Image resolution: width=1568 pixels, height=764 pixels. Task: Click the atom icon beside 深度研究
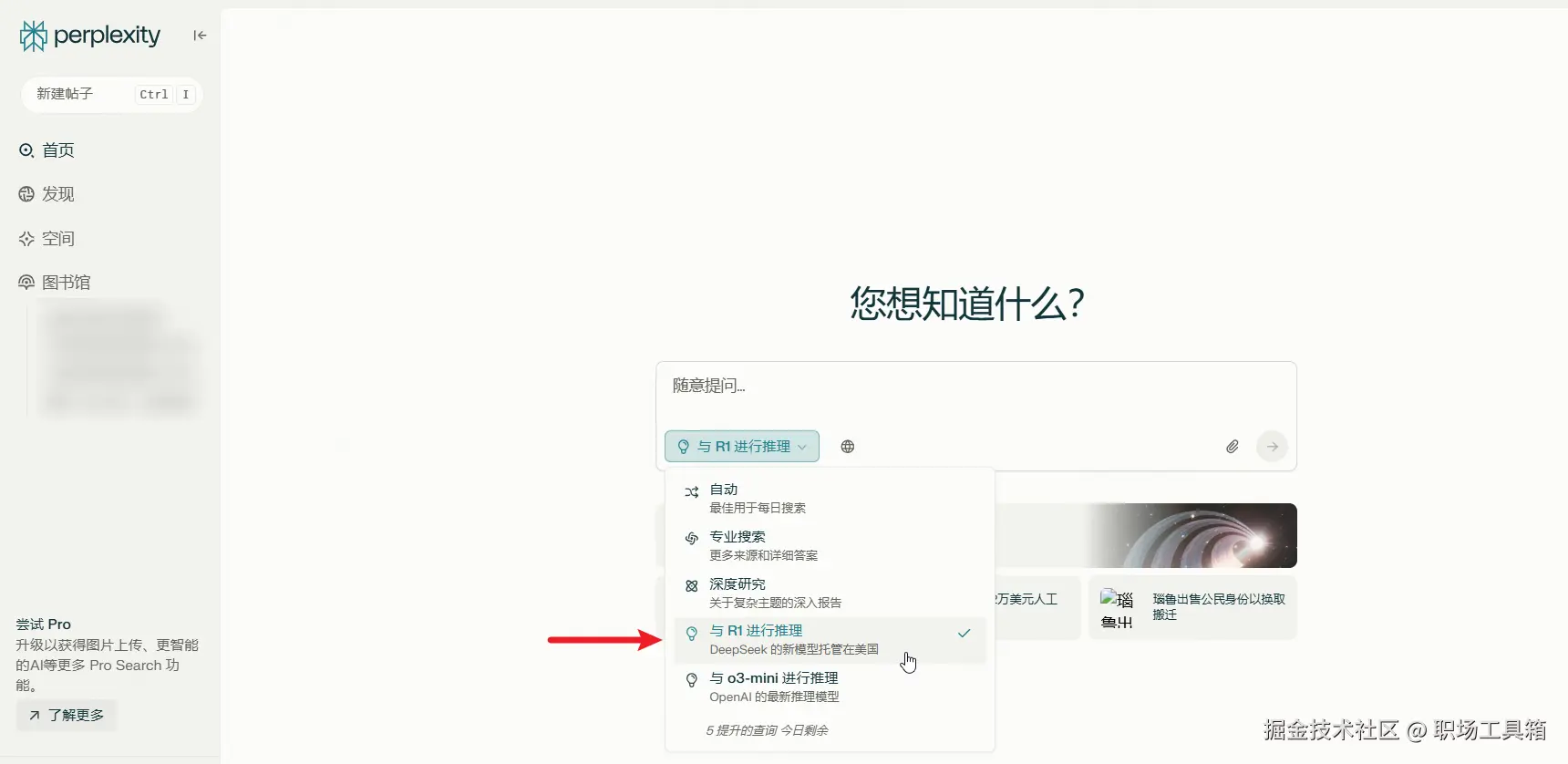[x=692, y=586]
